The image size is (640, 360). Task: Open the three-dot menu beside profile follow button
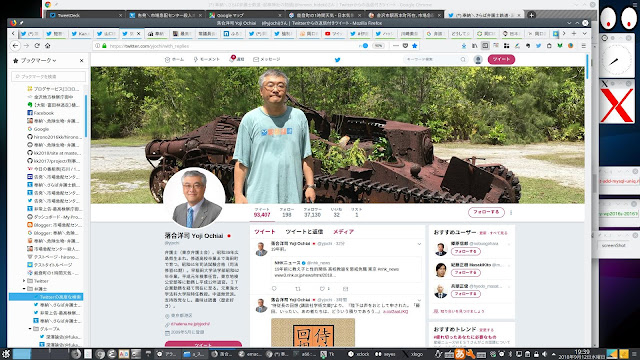[x=511, y=212]
